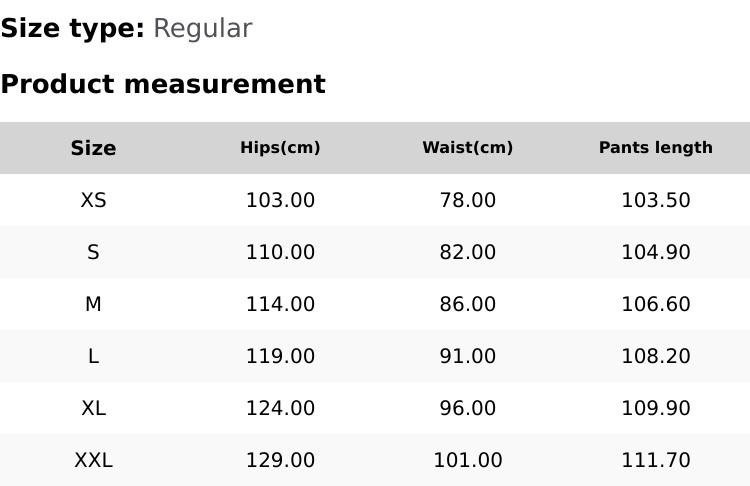Click the Regular size type value
Viewport: 750px width, 486px height.
(x=202, y=28)
